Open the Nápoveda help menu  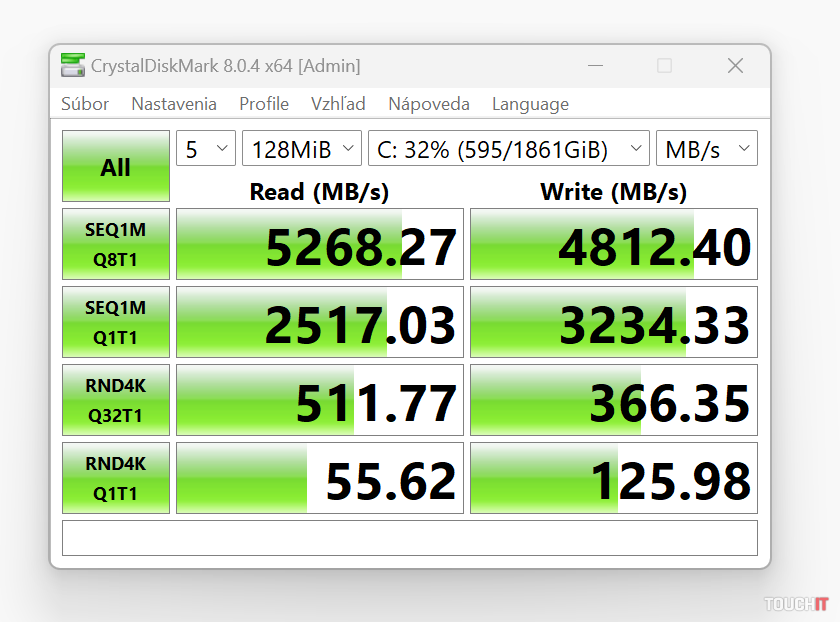429,104
